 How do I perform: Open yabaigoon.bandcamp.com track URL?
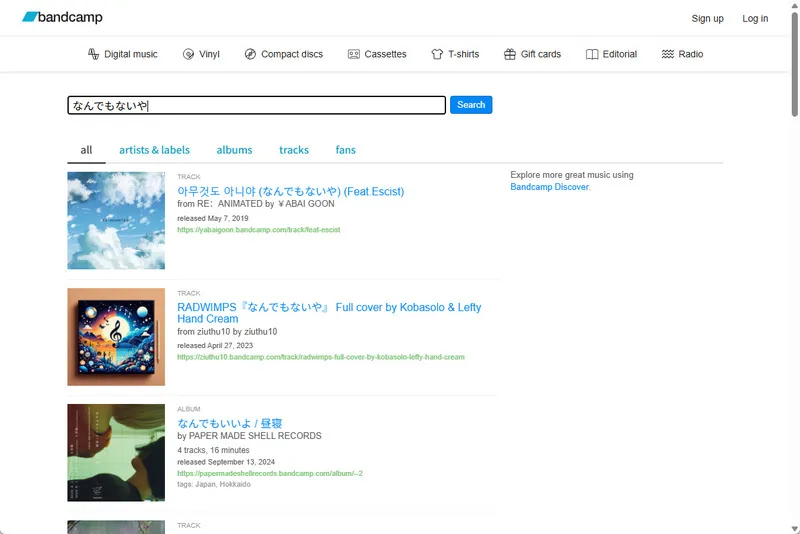tap(259, 230)
